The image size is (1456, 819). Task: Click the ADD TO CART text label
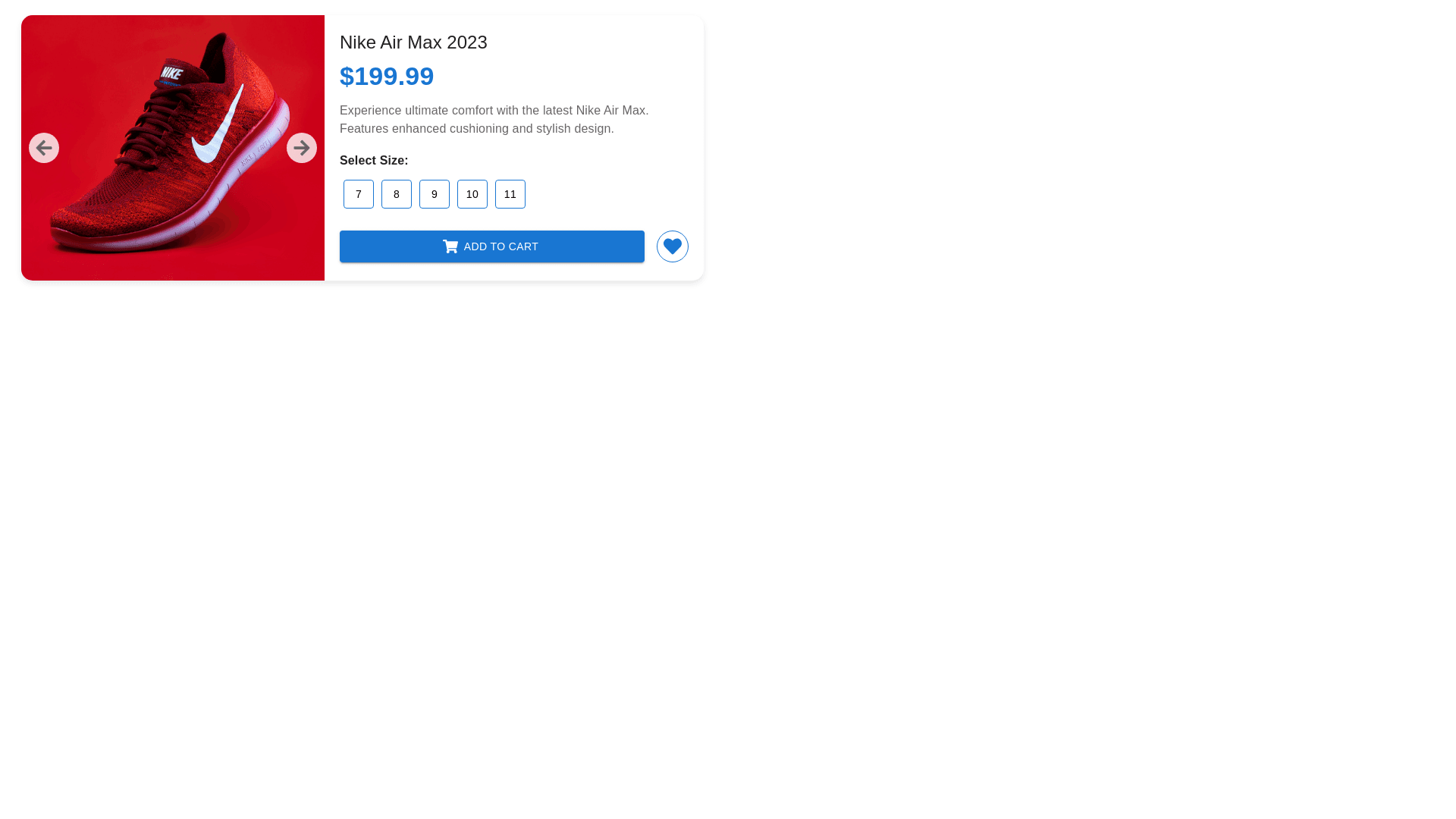pyautogui.click(x=501, y=246)
